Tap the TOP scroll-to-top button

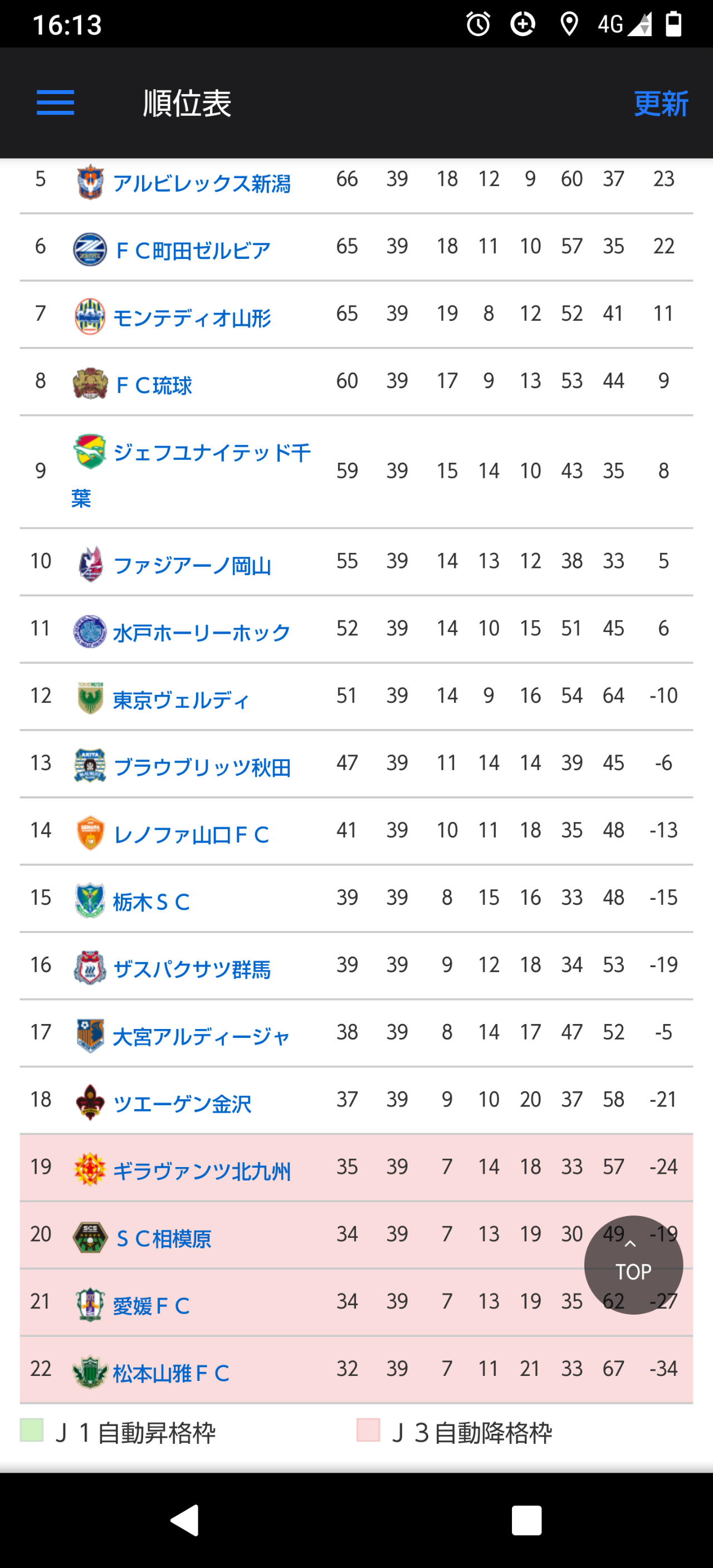[633, 1265]
